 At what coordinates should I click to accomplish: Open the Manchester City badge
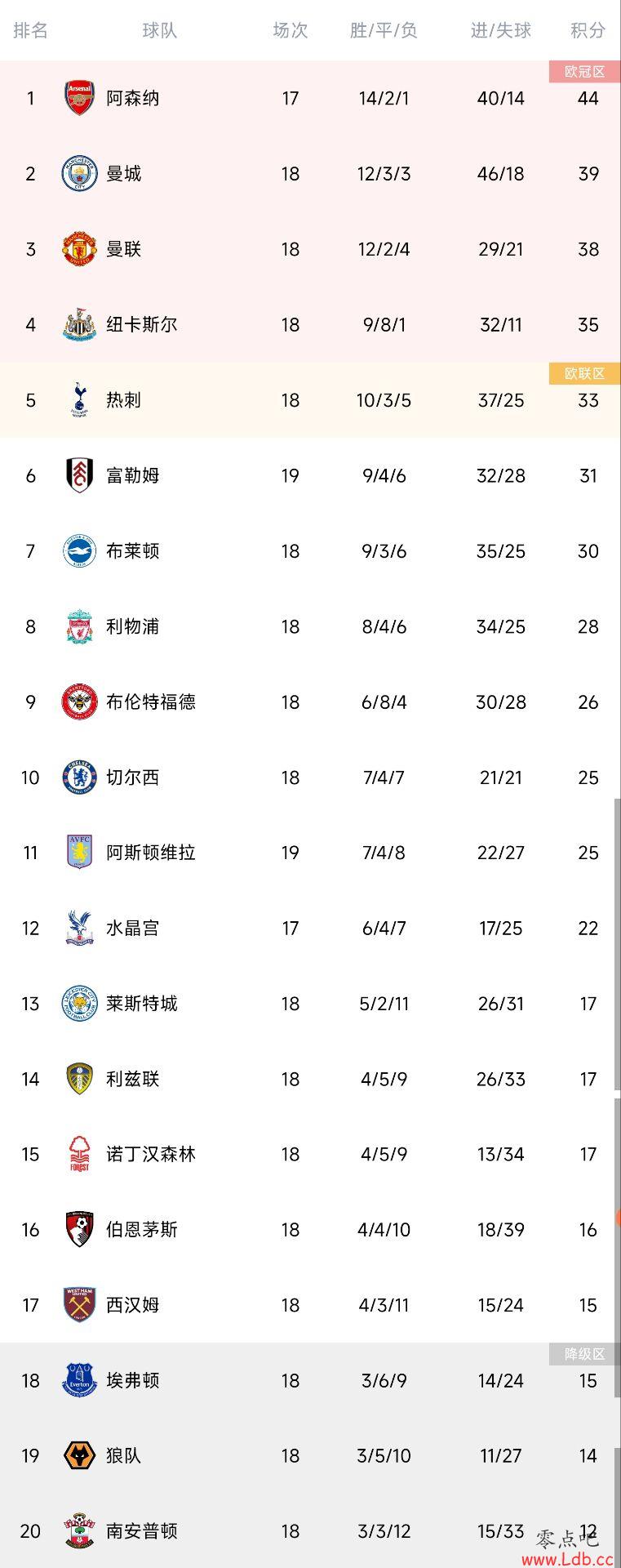click(x=79, y=174)
